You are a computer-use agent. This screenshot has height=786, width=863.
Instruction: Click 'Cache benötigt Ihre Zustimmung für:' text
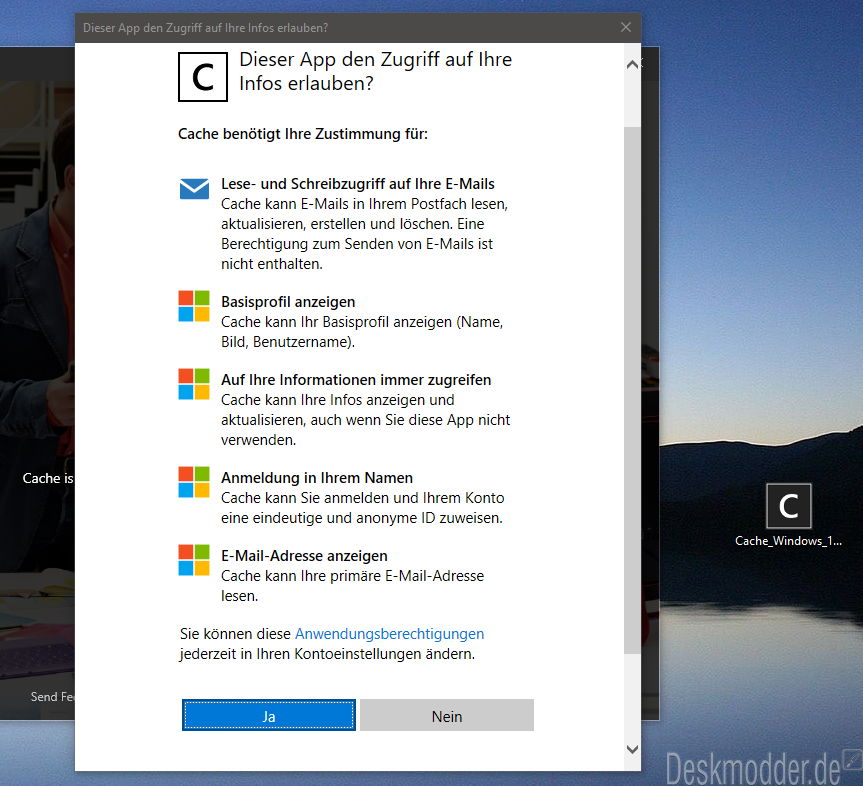pos(303,134)
